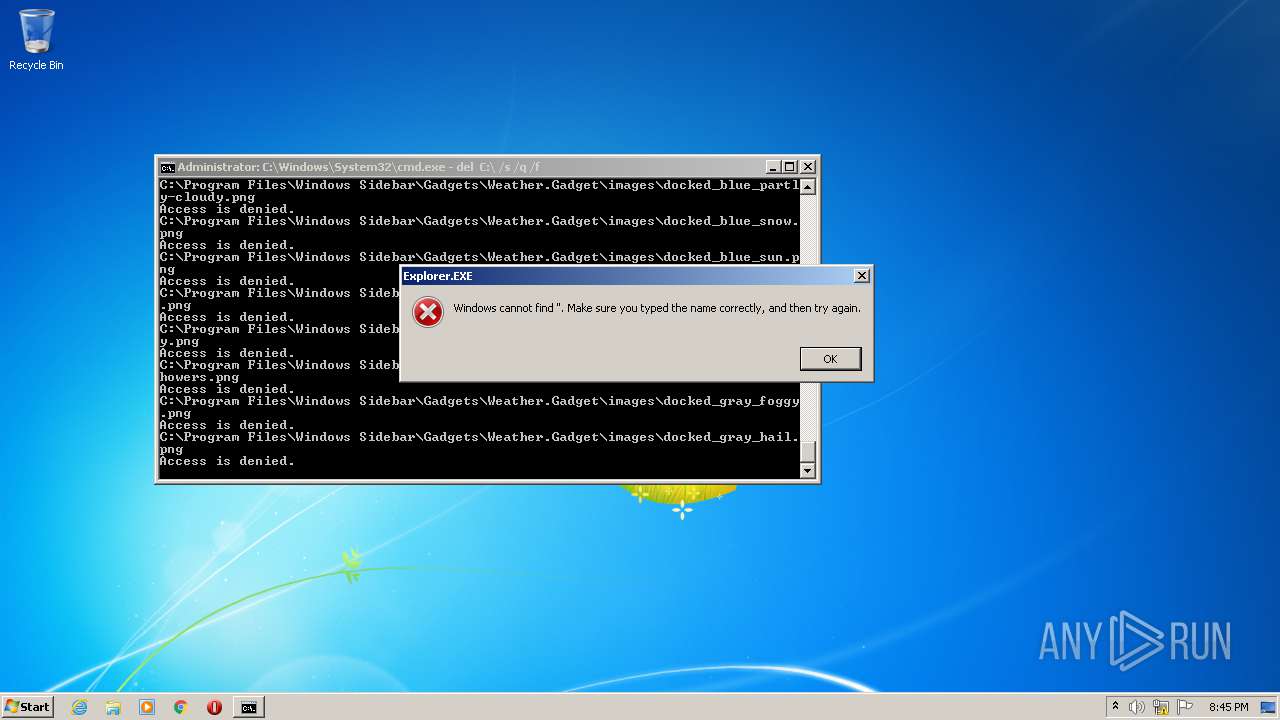Maximize the cmd.exe window
Viewport: 1280px width, 720px height.
click(x=790, y=167)
